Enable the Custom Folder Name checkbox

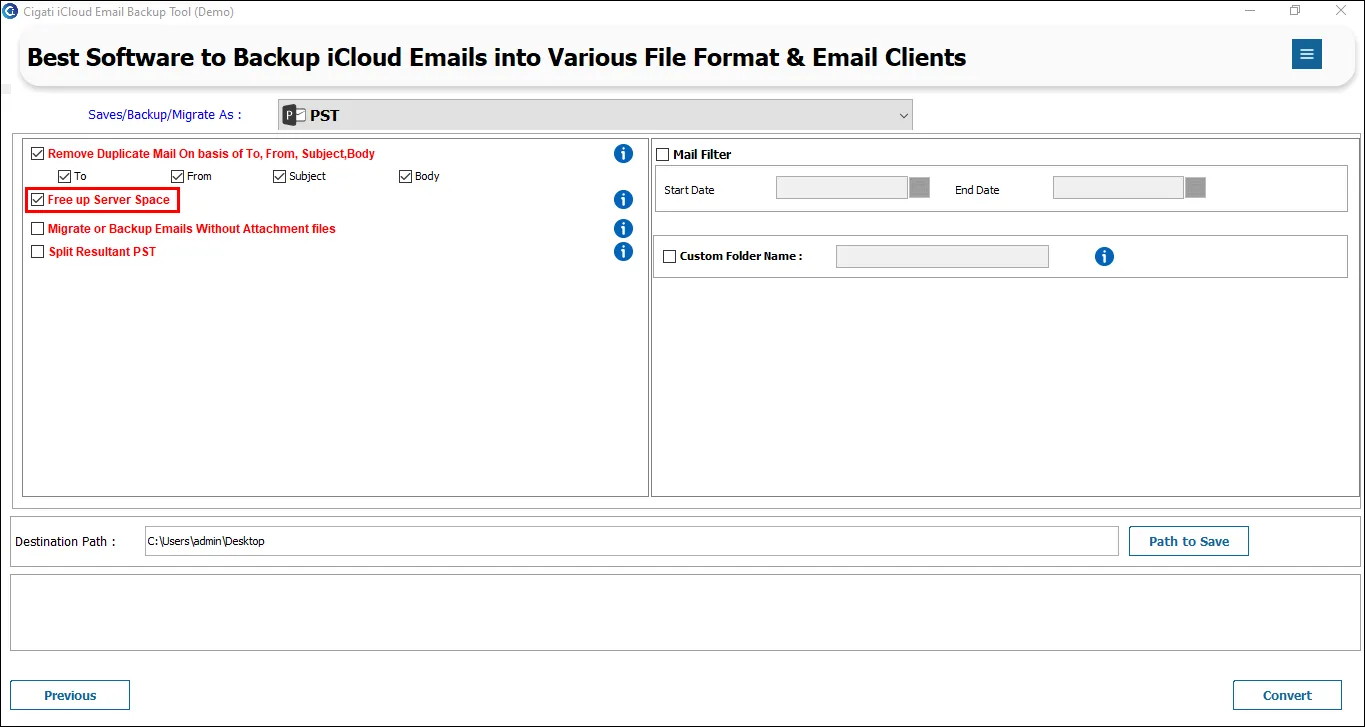tap(670, 257)
